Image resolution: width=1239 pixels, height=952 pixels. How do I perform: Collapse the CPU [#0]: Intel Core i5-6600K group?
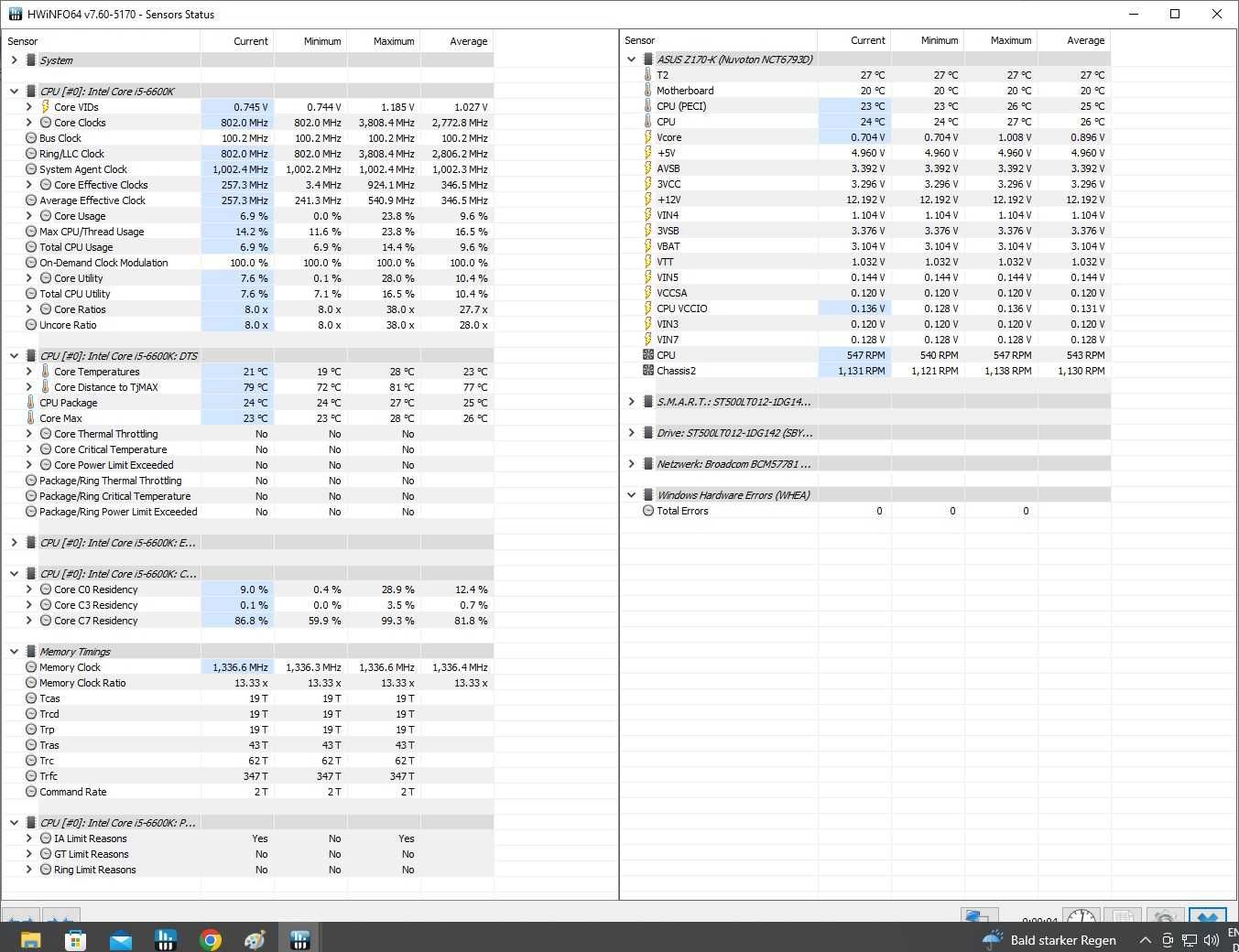point(14,92)
